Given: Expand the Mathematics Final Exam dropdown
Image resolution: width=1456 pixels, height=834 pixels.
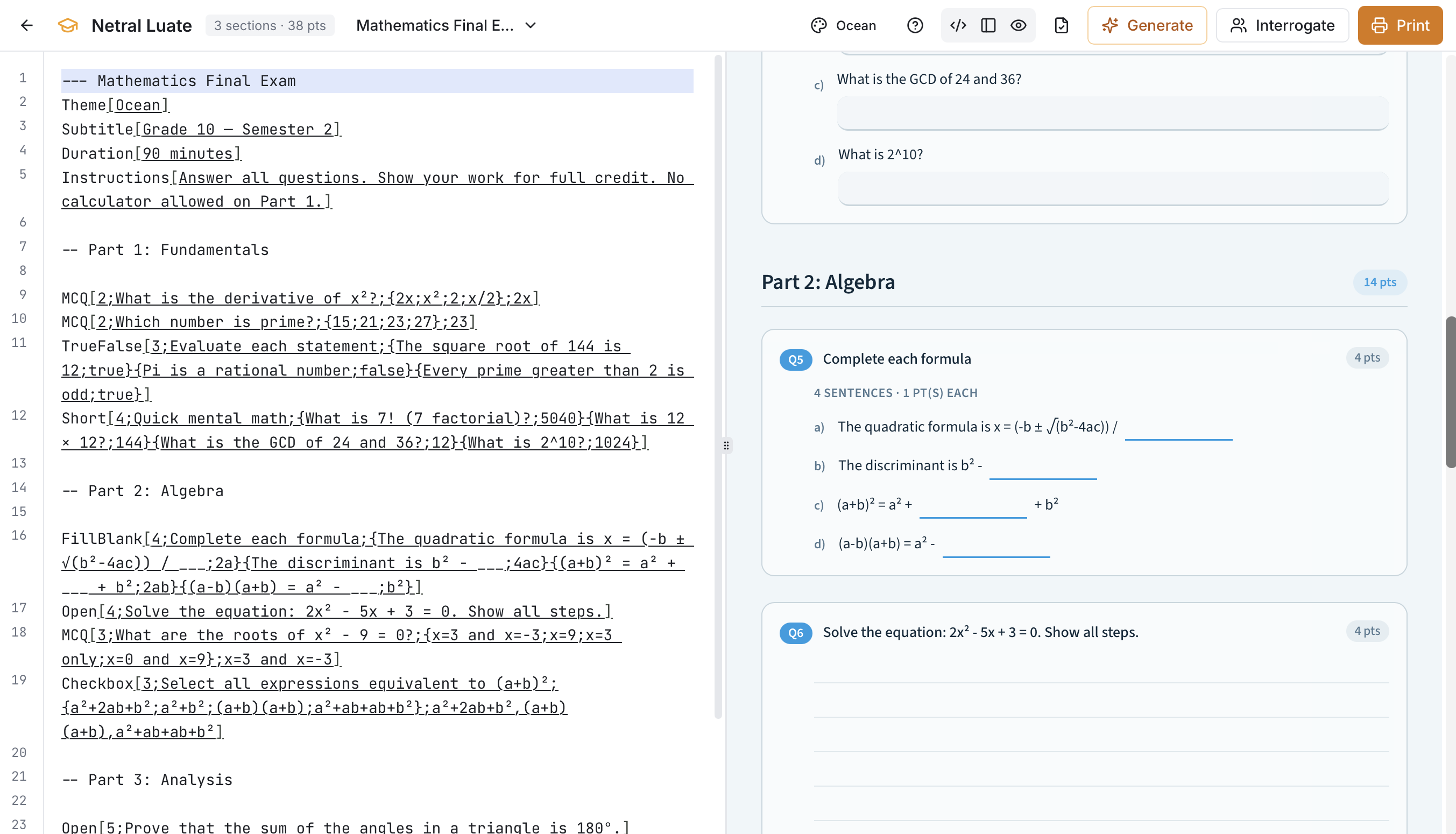Looking at the screenshot, I should point(446,25).
